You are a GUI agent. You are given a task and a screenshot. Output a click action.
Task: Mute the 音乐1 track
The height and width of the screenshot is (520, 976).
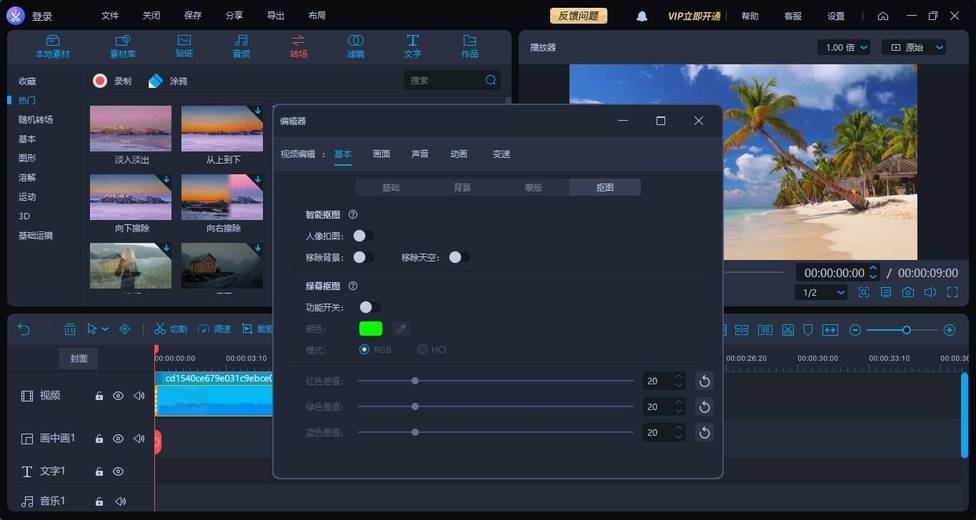coord(120,501)
